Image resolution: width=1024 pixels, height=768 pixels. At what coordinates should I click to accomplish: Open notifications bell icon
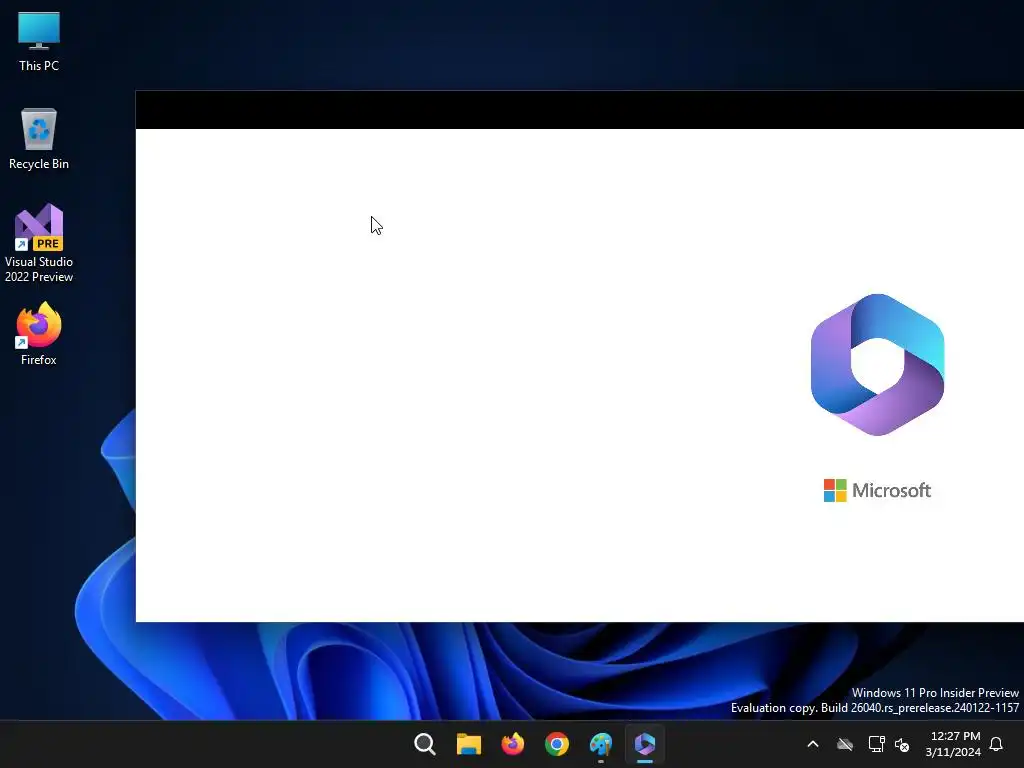tap(997, 744)
